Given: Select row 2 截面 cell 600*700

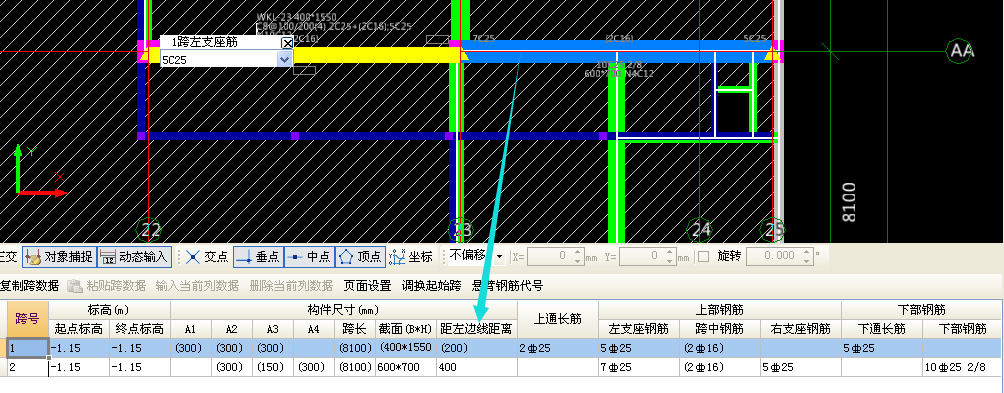Looking at the screenshot, I should tap(406, 367).
